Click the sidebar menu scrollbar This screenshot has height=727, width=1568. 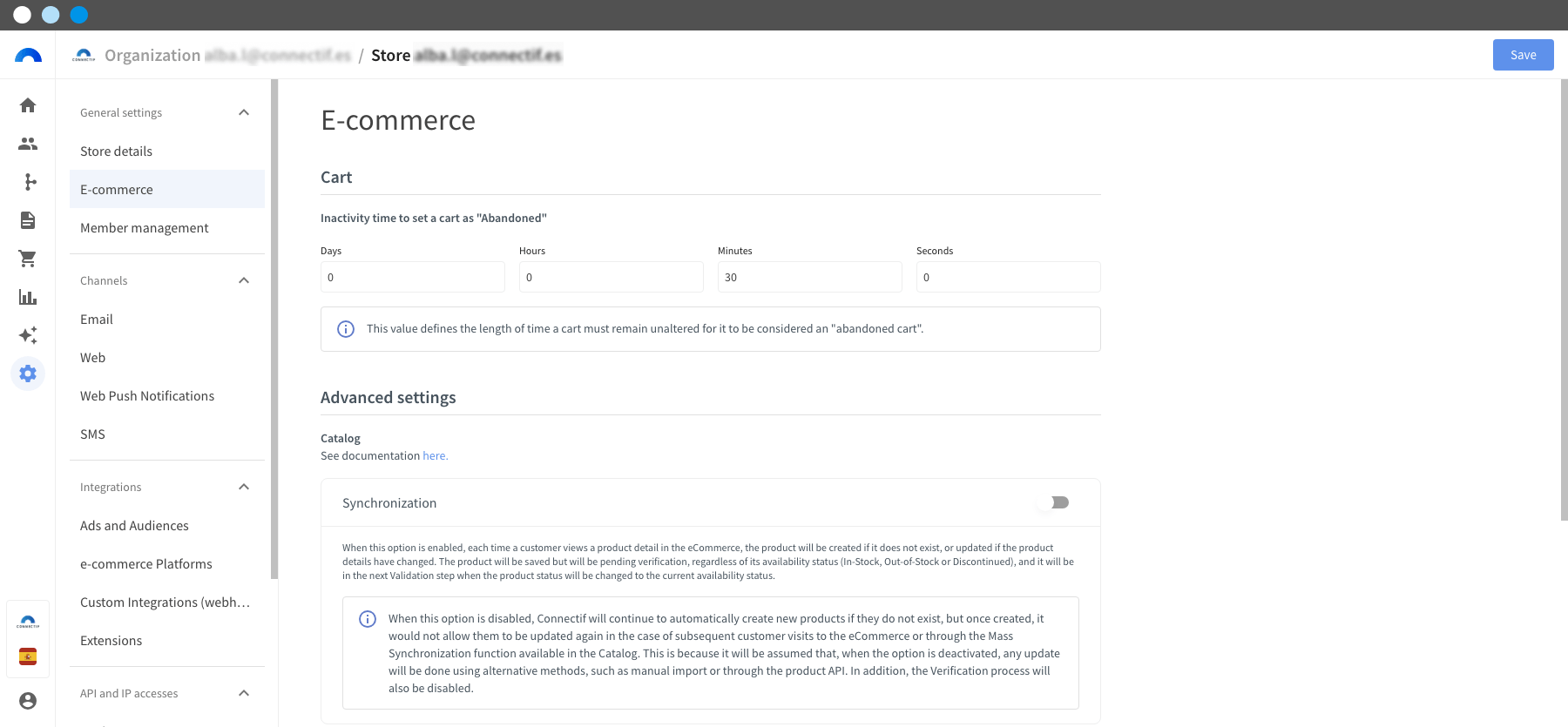[274, 329]
